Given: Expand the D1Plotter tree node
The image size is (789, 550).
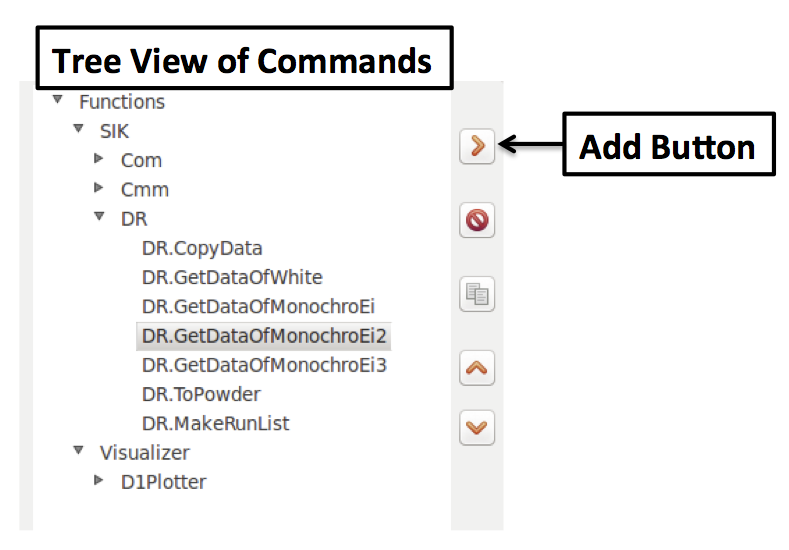Looking at the screenshot, I should point(99,481).
